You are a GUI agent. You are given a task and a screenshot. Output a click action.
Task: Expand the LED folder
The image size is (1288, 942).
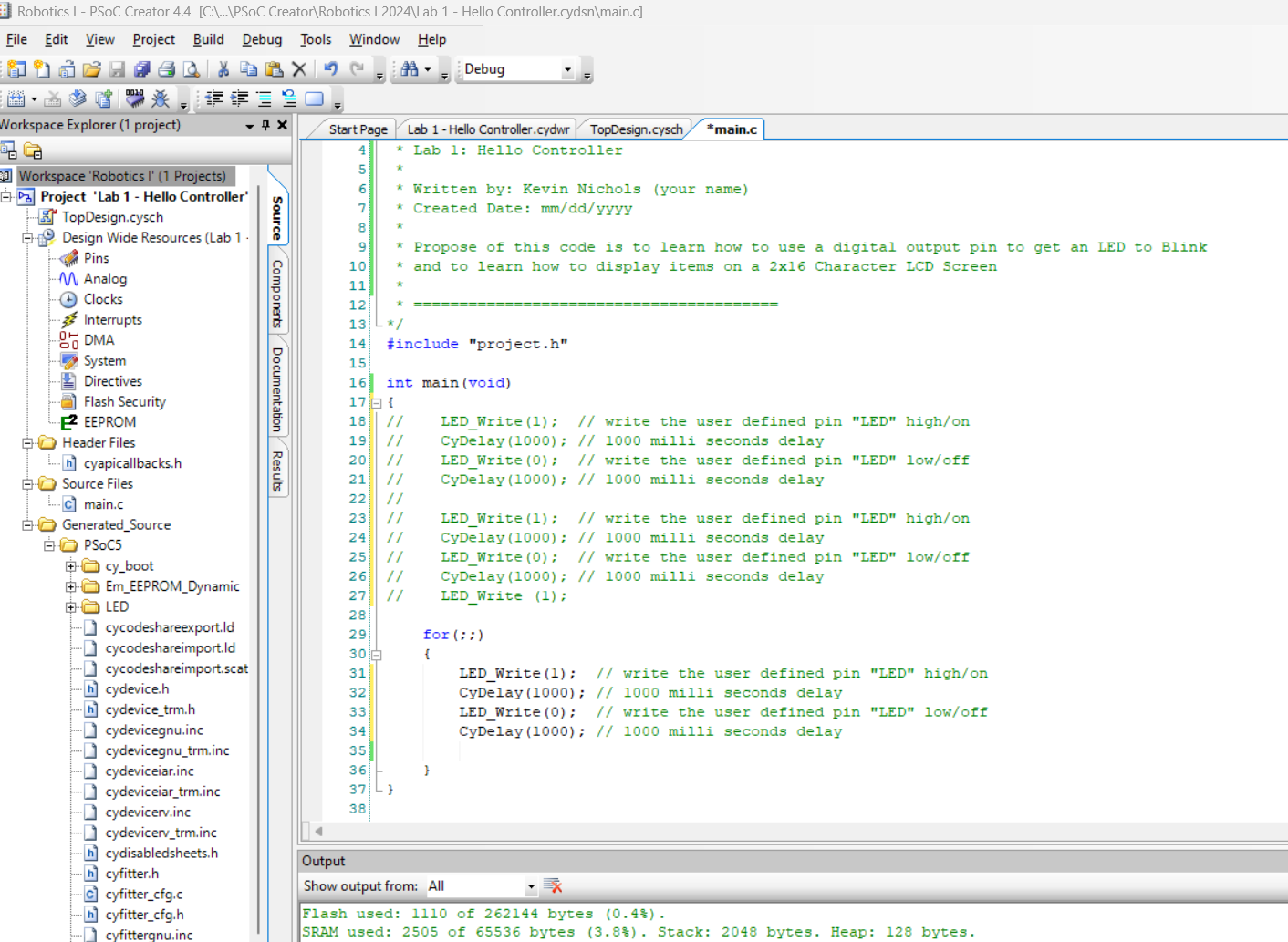pos(71,607)
